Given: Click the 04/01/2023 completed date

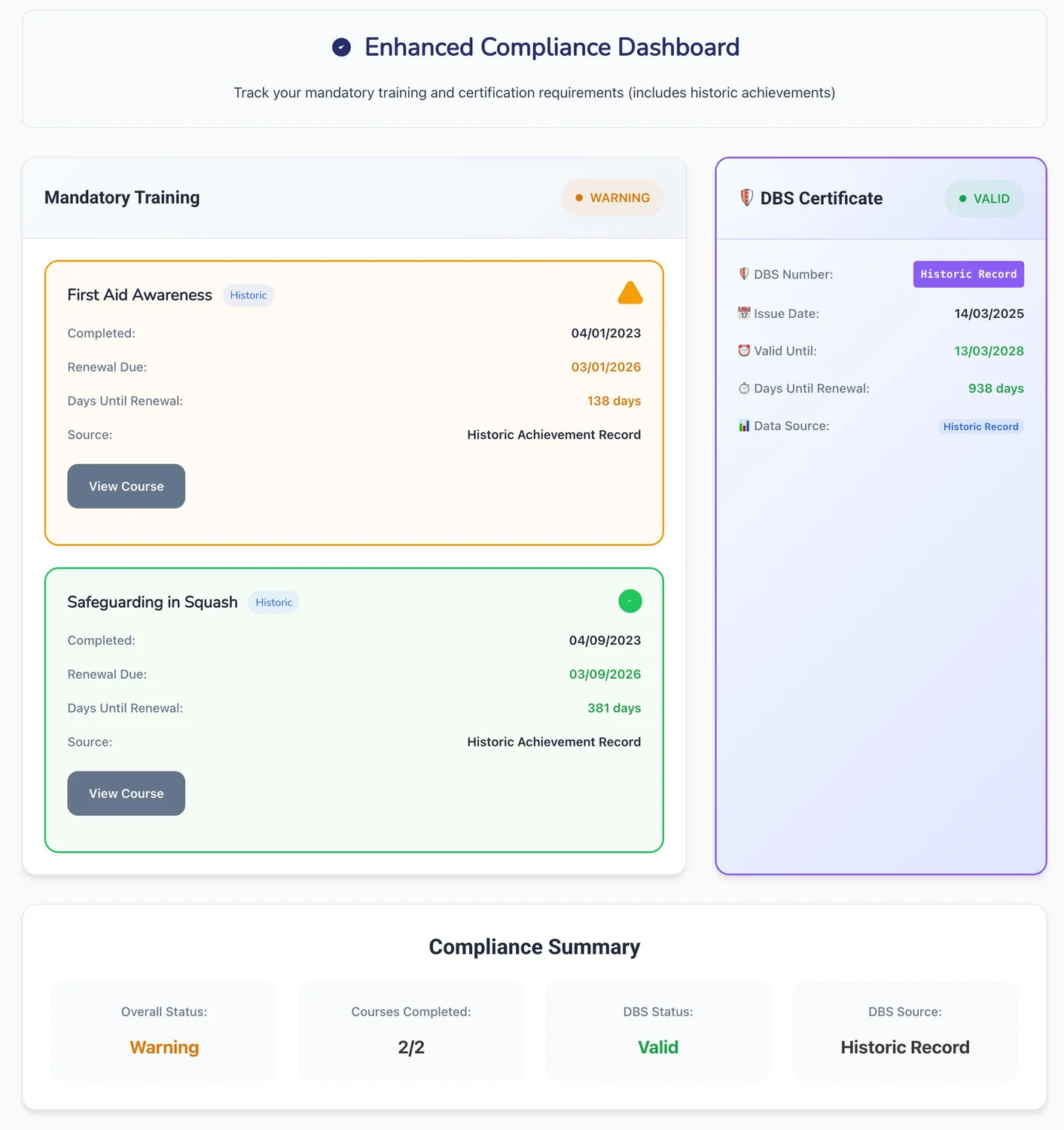Looking at the screenshot, I should [606, 333].
